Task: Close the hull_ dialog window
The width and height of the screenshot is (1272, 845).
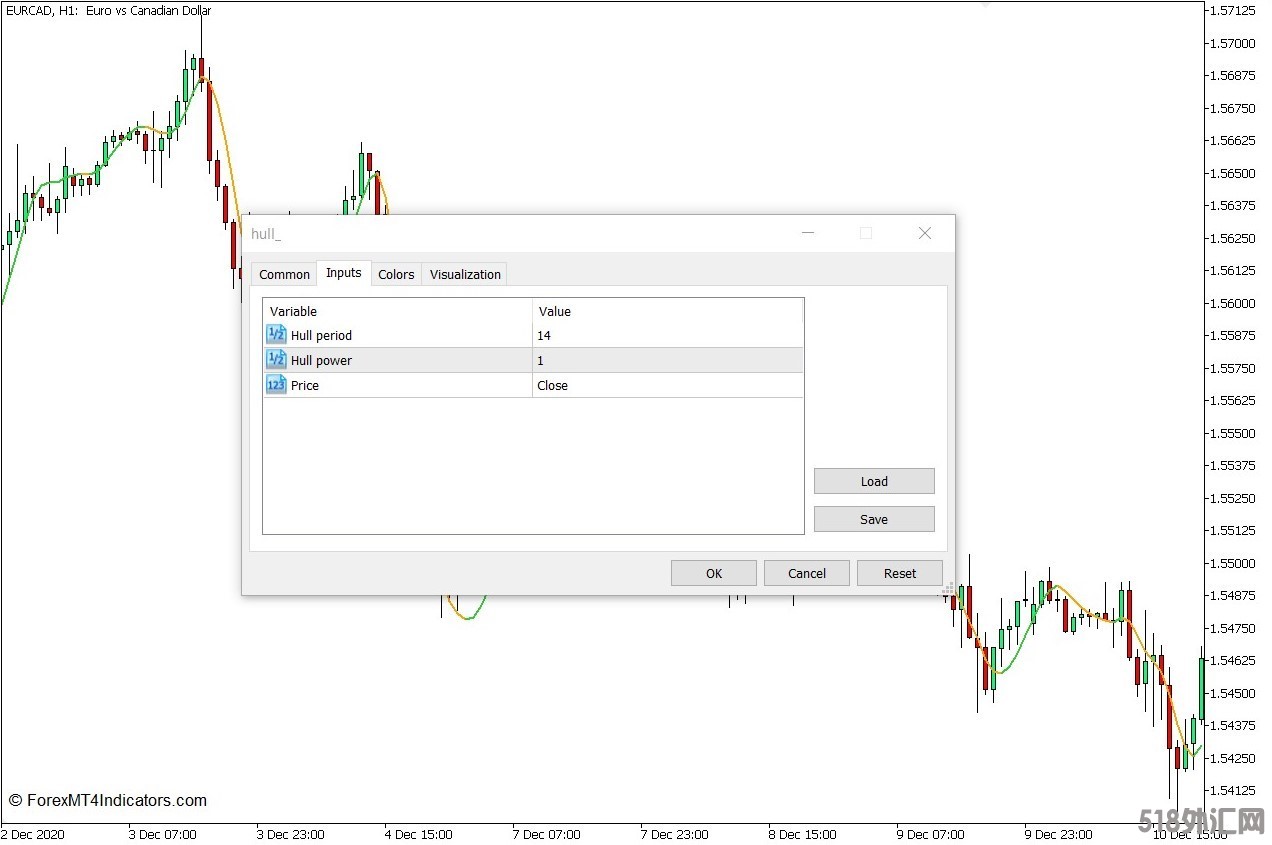Action: tap(924, 233)
